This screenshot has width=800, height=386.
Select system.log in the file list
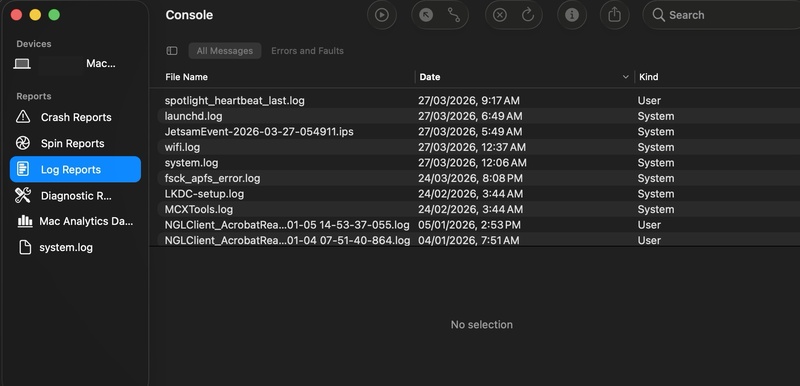coord(191,163)
